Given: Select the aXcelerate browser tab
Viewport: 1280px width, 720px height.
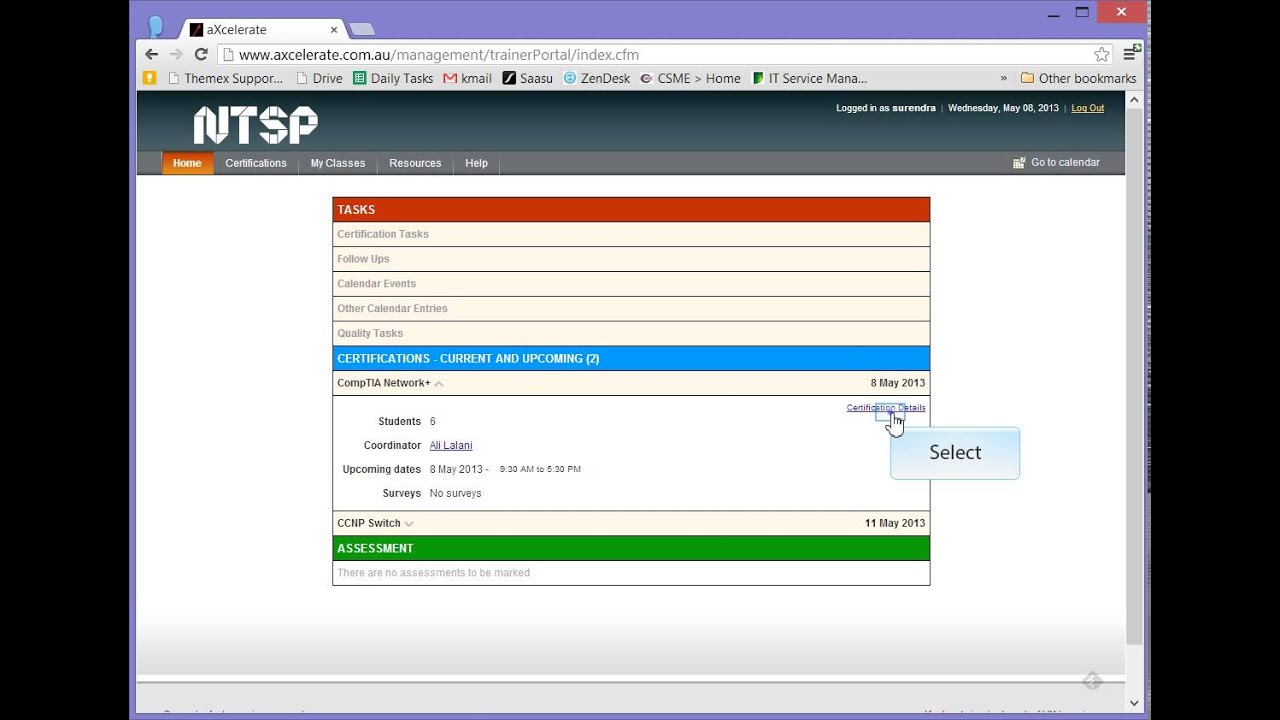Looking at the screenshot, I should pyautogui.click(x=262, y=30).
